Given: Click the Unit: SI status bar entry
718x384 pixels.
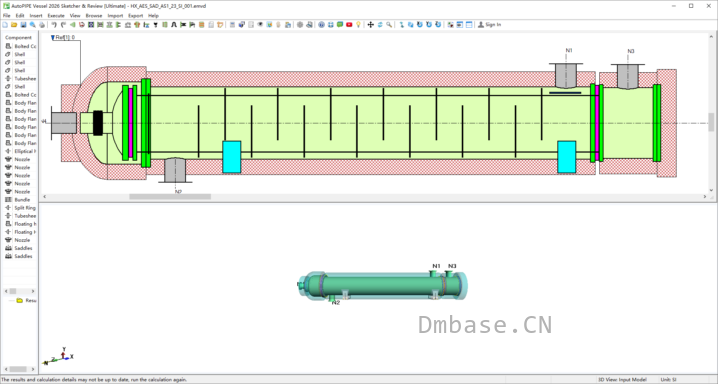Looking at the screenshot, I should (668, 380).
